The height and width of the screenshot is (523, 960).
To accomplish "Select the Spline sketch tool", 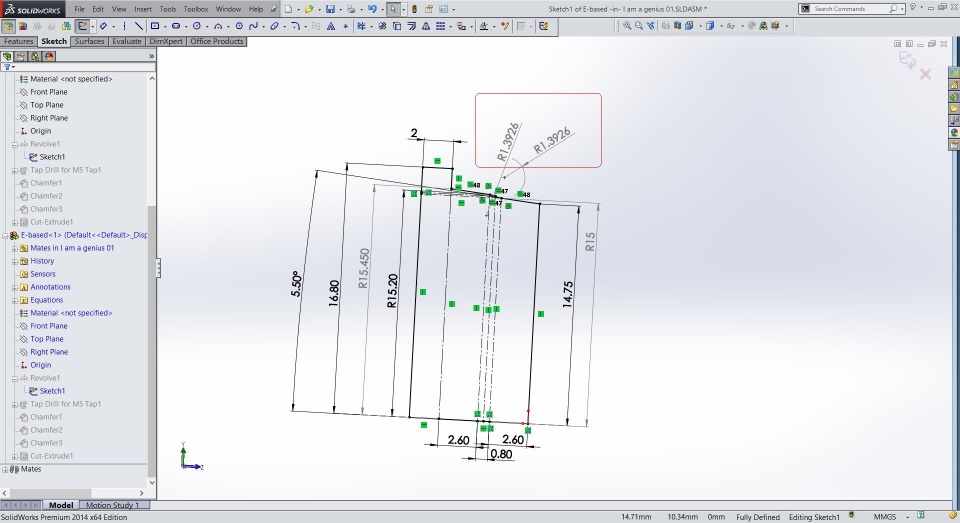I will (x=253, y=26).
